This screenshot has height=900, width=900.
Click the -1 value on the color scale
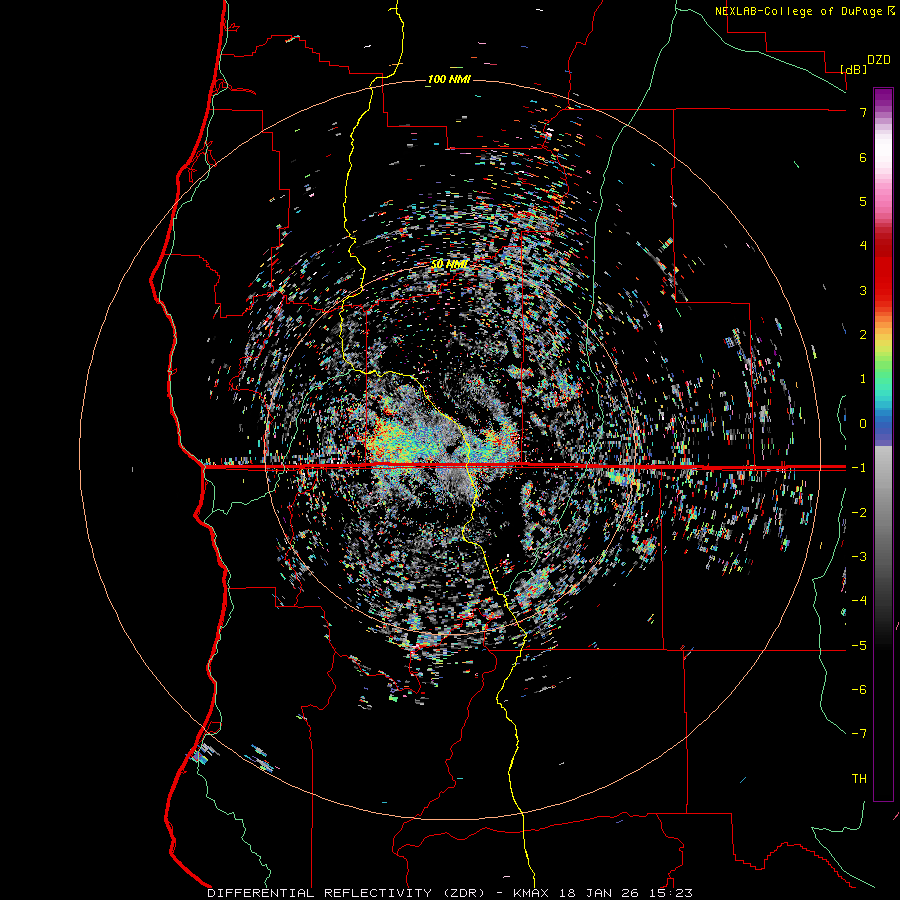click(859, 468)
